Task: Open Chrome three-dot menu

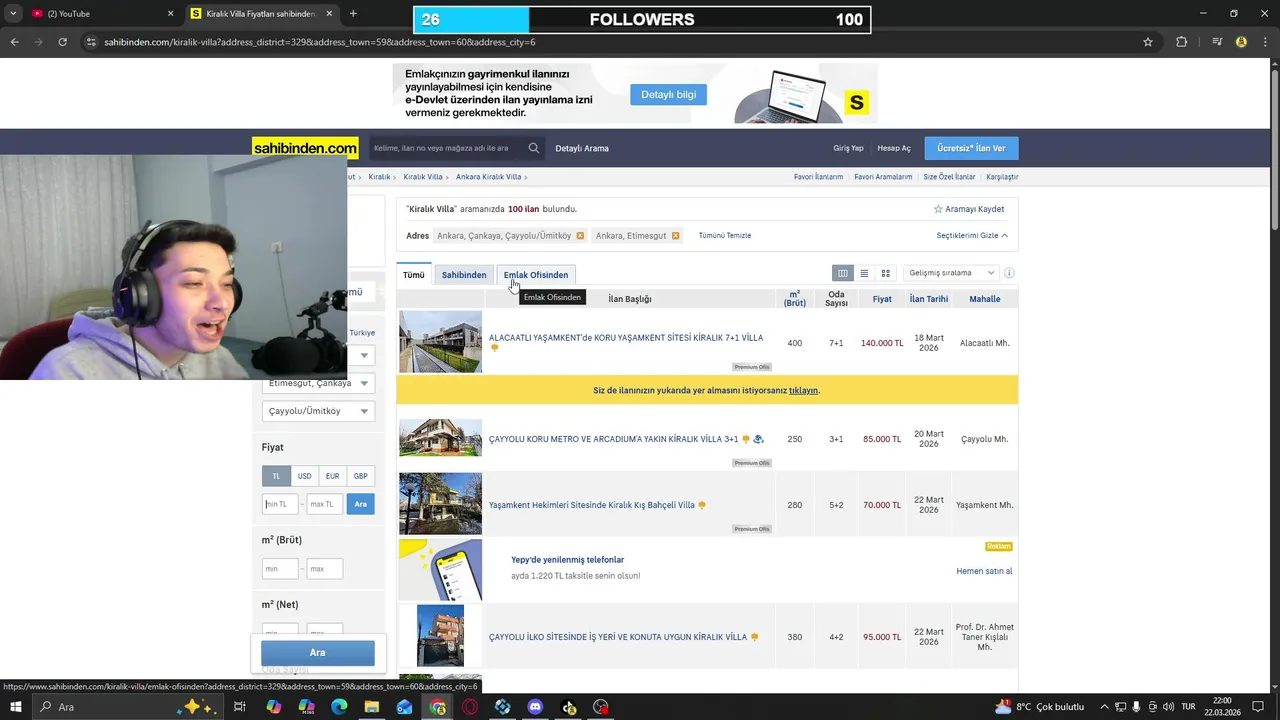Action: pos(1264,42)
